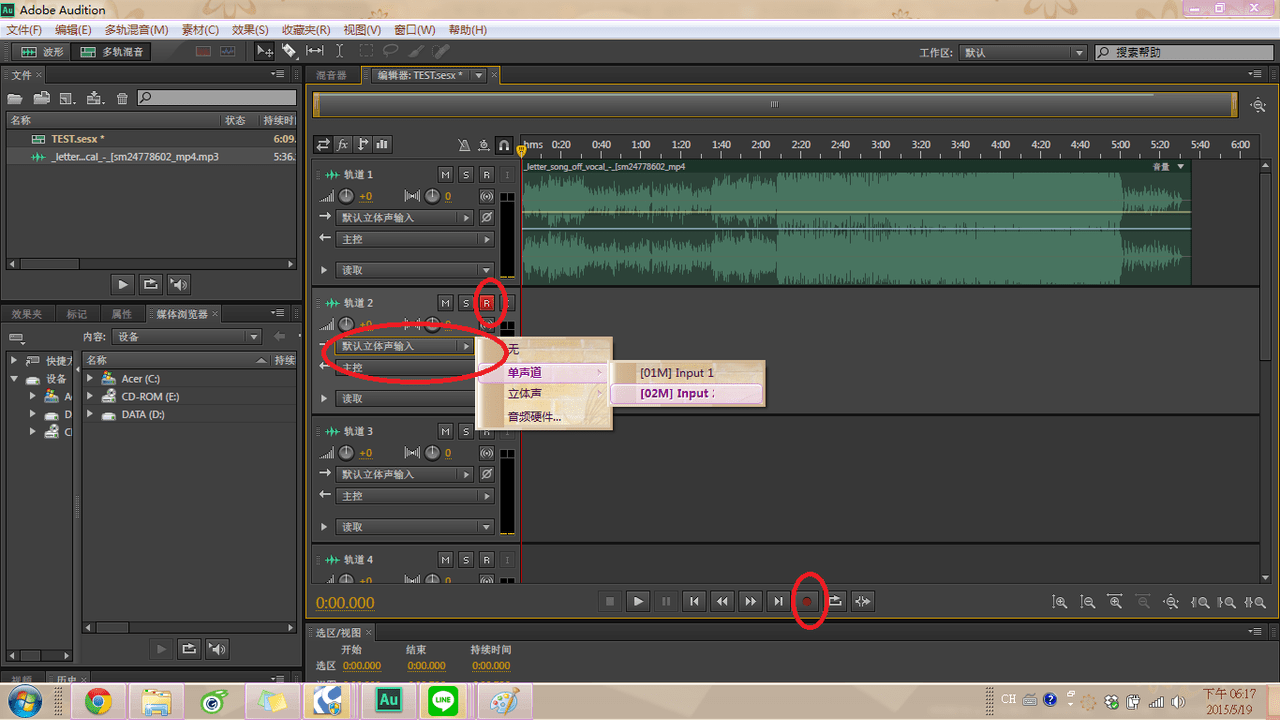Expand the Acer (C:) drive
1280x720 pixels.
click(x=90, y=379)
